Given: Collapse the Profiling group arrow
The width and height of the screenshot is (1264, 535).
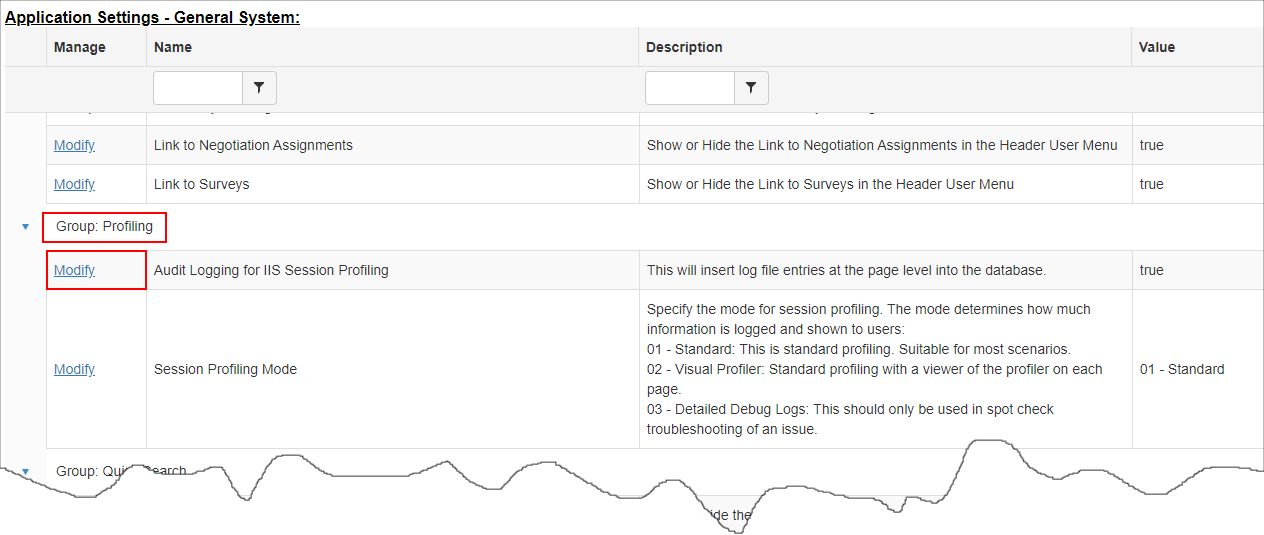Looking at the screenshot, I should pos(25,227).
